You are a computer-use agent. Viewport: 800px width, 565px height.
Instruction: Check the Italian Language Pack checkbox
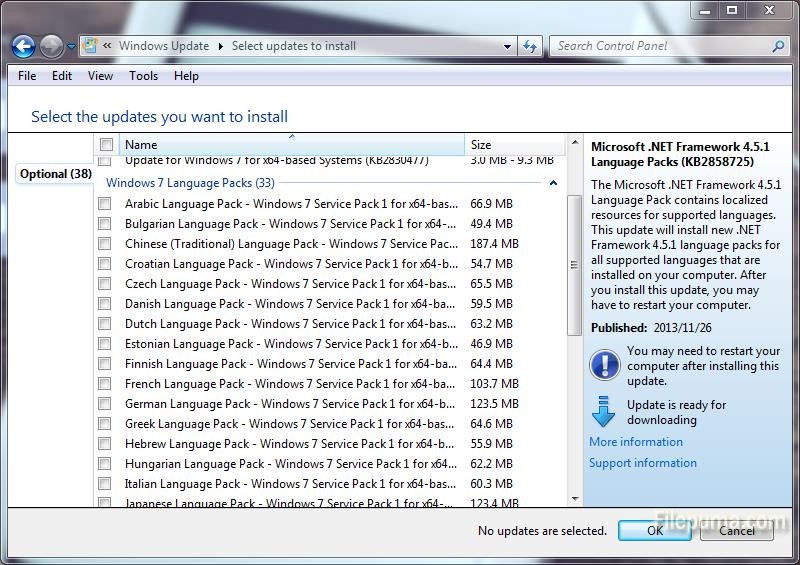[x=105, y=483]
